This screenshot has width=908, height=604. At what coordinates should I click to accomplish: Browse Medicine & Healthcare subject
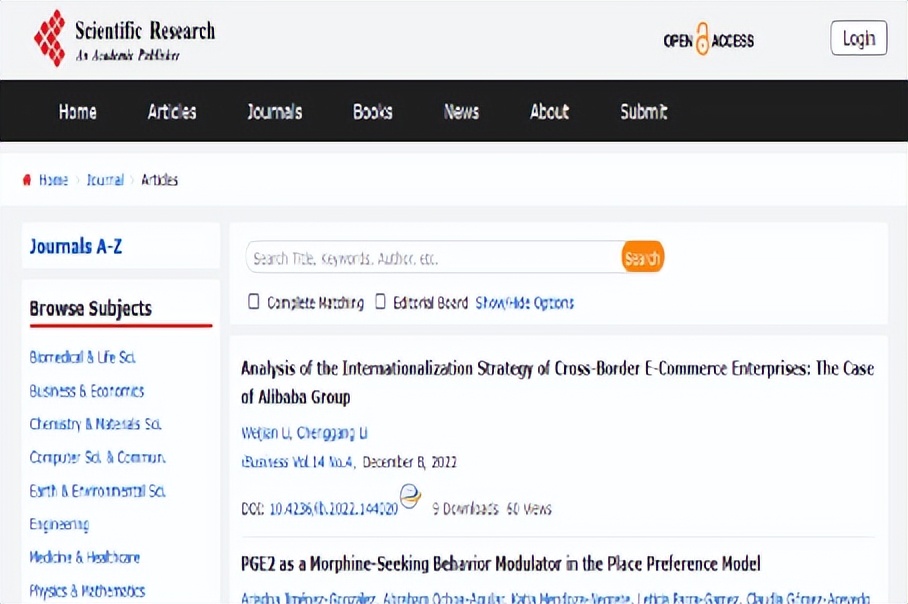[85, 558]
